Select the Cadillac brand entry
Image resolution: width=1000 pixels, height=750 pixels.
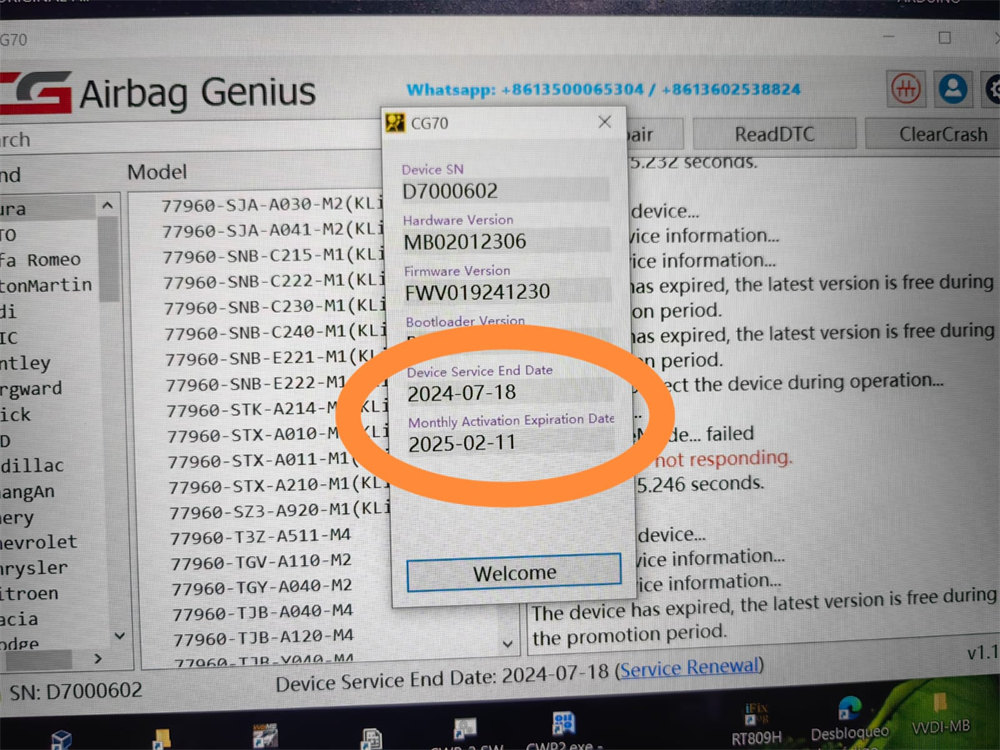(x=32, y=466)
